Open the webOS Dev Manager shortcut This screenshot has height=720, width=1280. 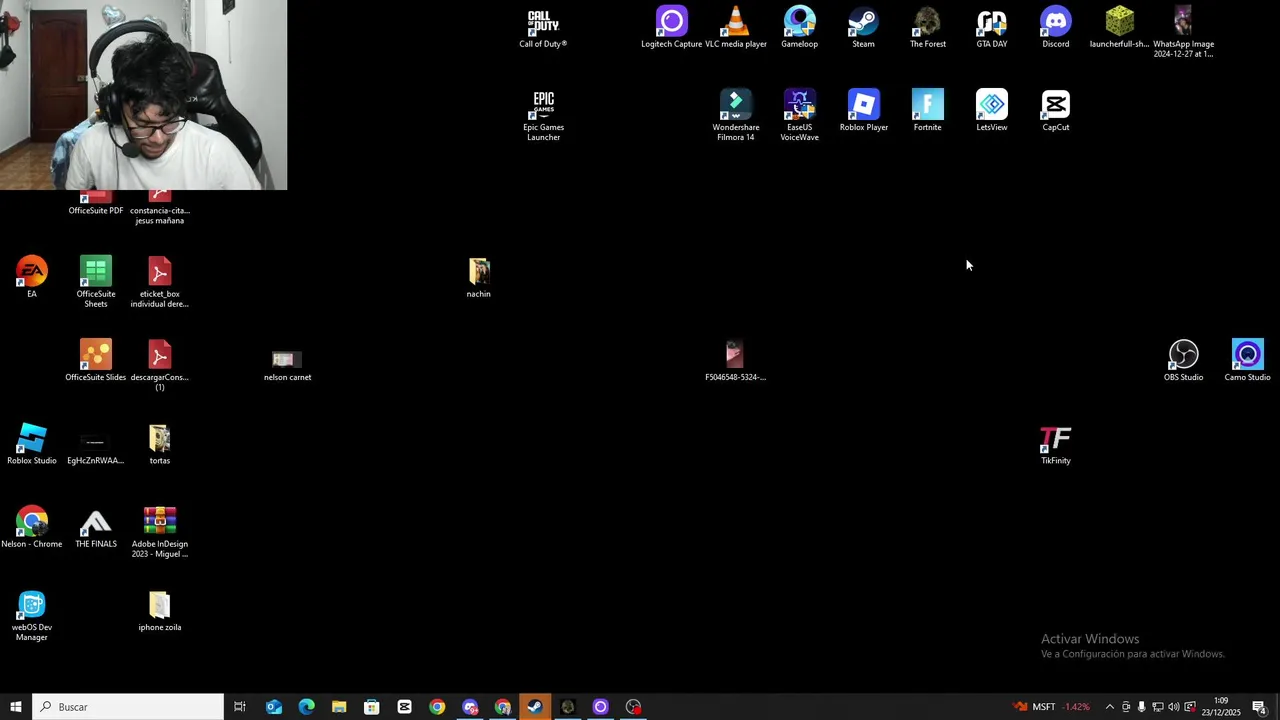(32, 615)
